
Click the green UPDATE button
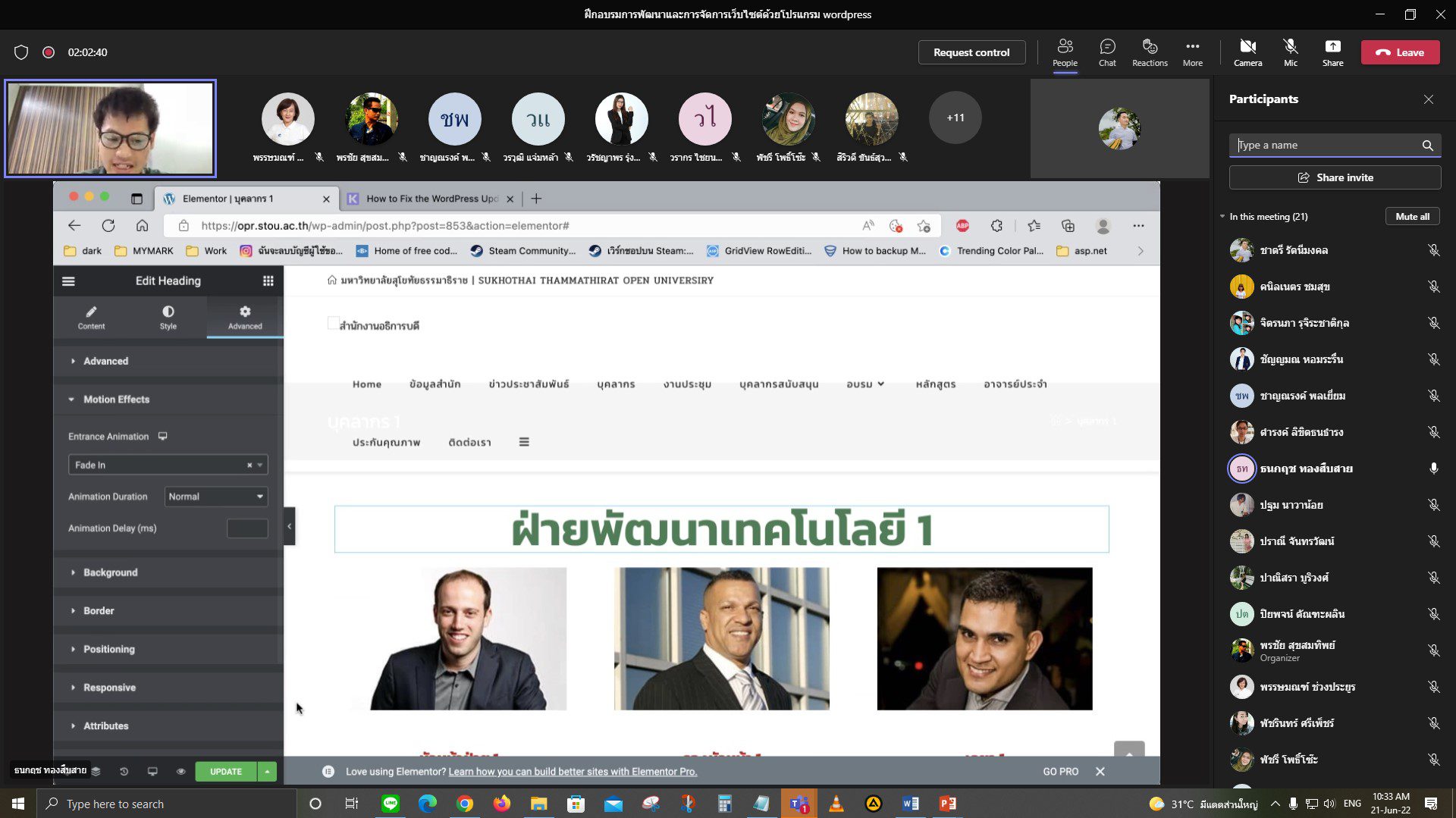coord(225,771)
